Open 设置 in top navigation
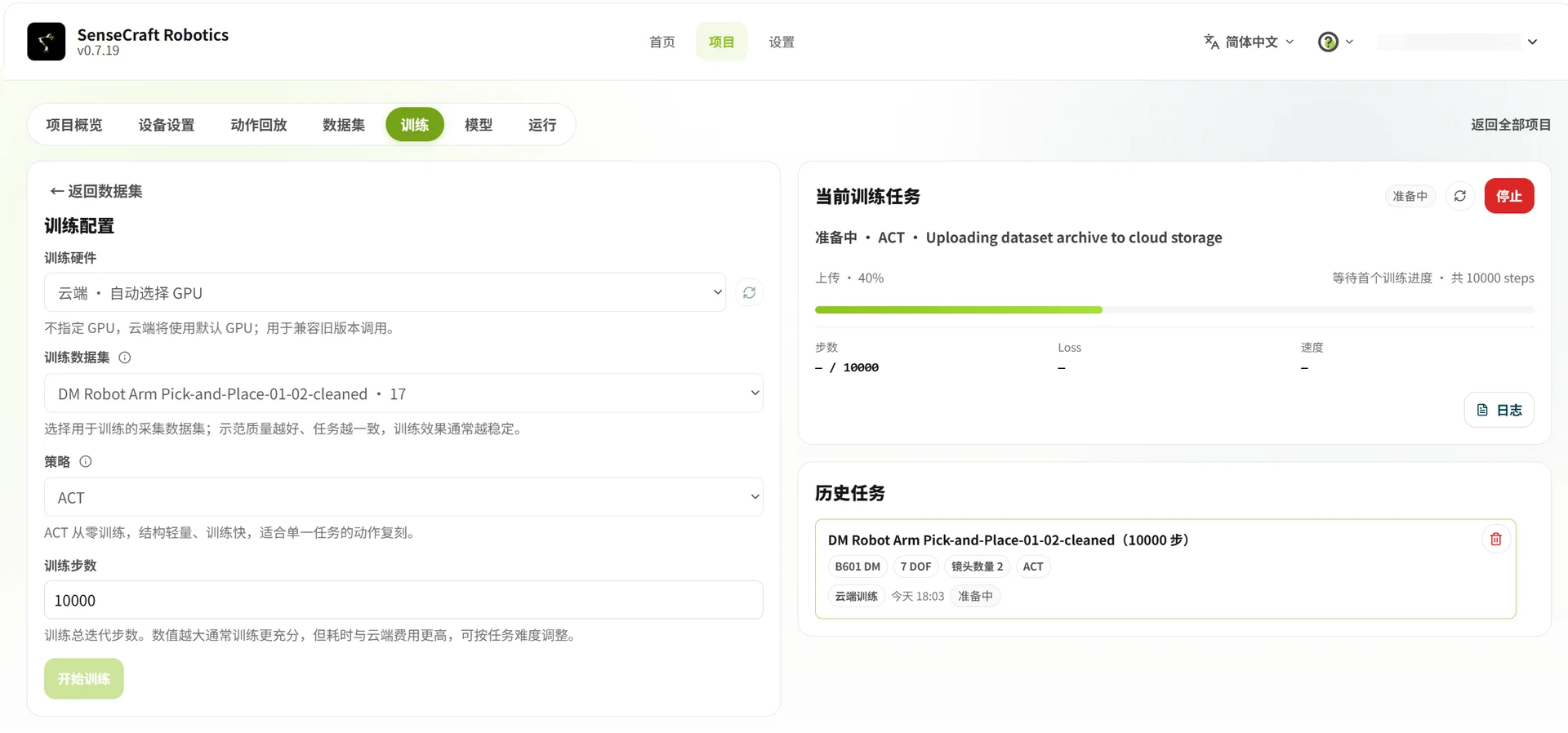The height and width of the screenshot is (733, 1568). point(781,42)
